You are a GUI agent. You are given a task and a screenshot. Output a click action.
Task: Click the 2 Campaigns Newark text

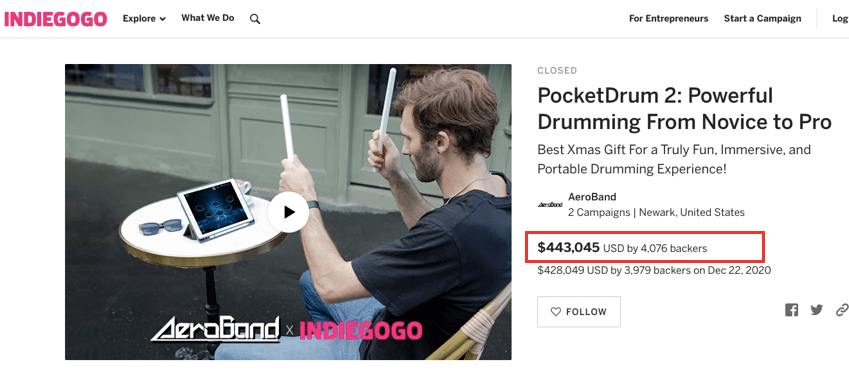click(x=656, y=212)
